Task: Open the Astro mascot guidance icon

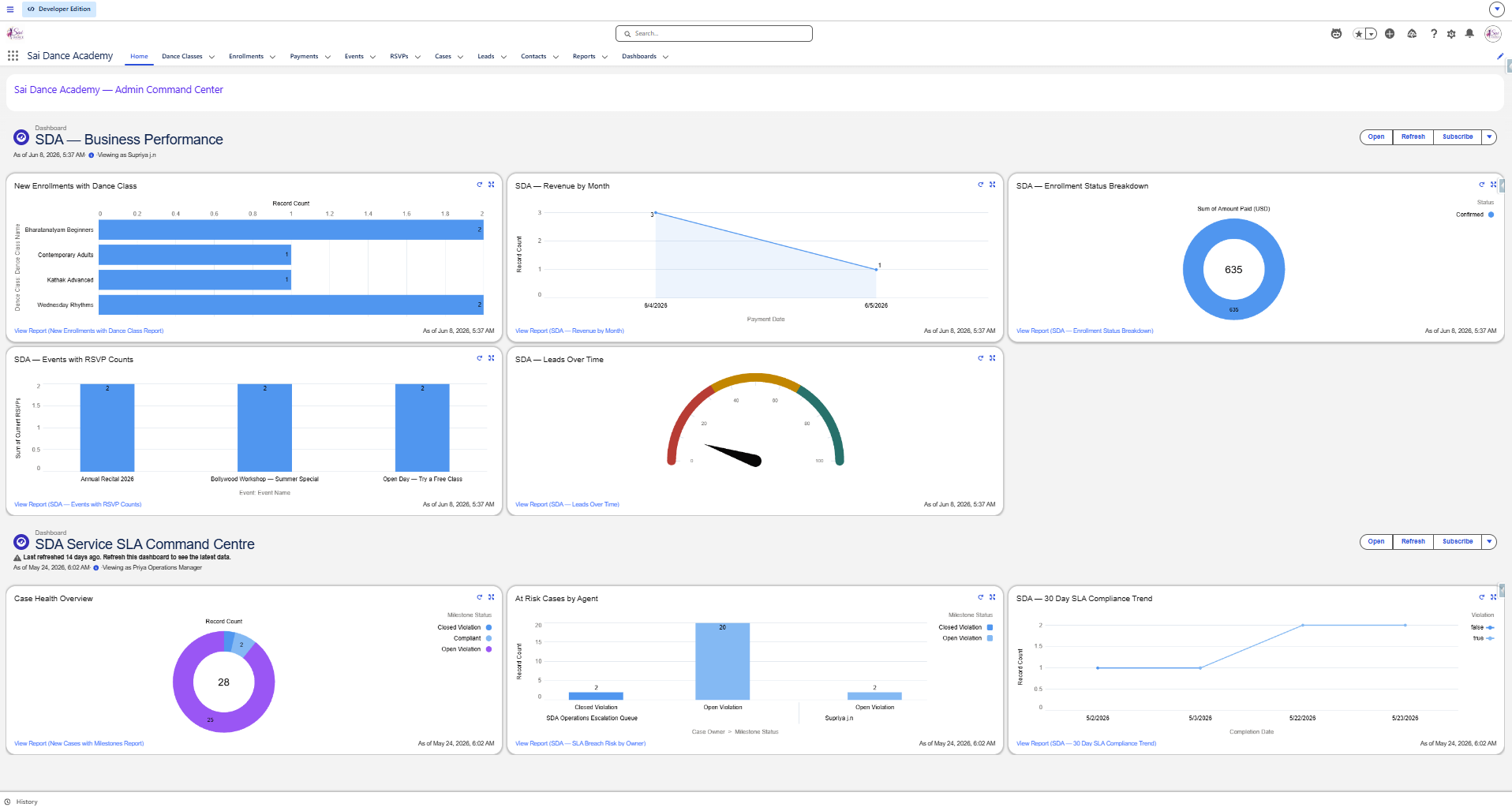Action: point(1336,34)
